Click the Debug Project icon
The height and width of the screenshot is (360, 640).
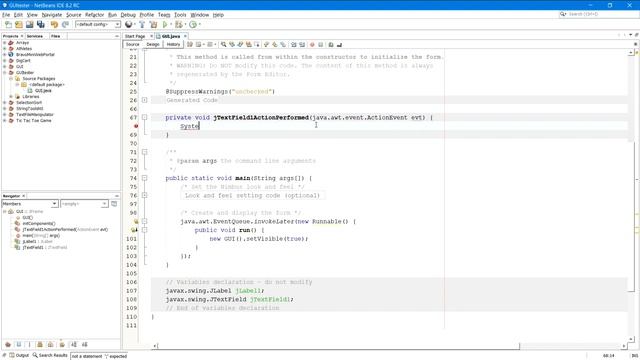178,24
